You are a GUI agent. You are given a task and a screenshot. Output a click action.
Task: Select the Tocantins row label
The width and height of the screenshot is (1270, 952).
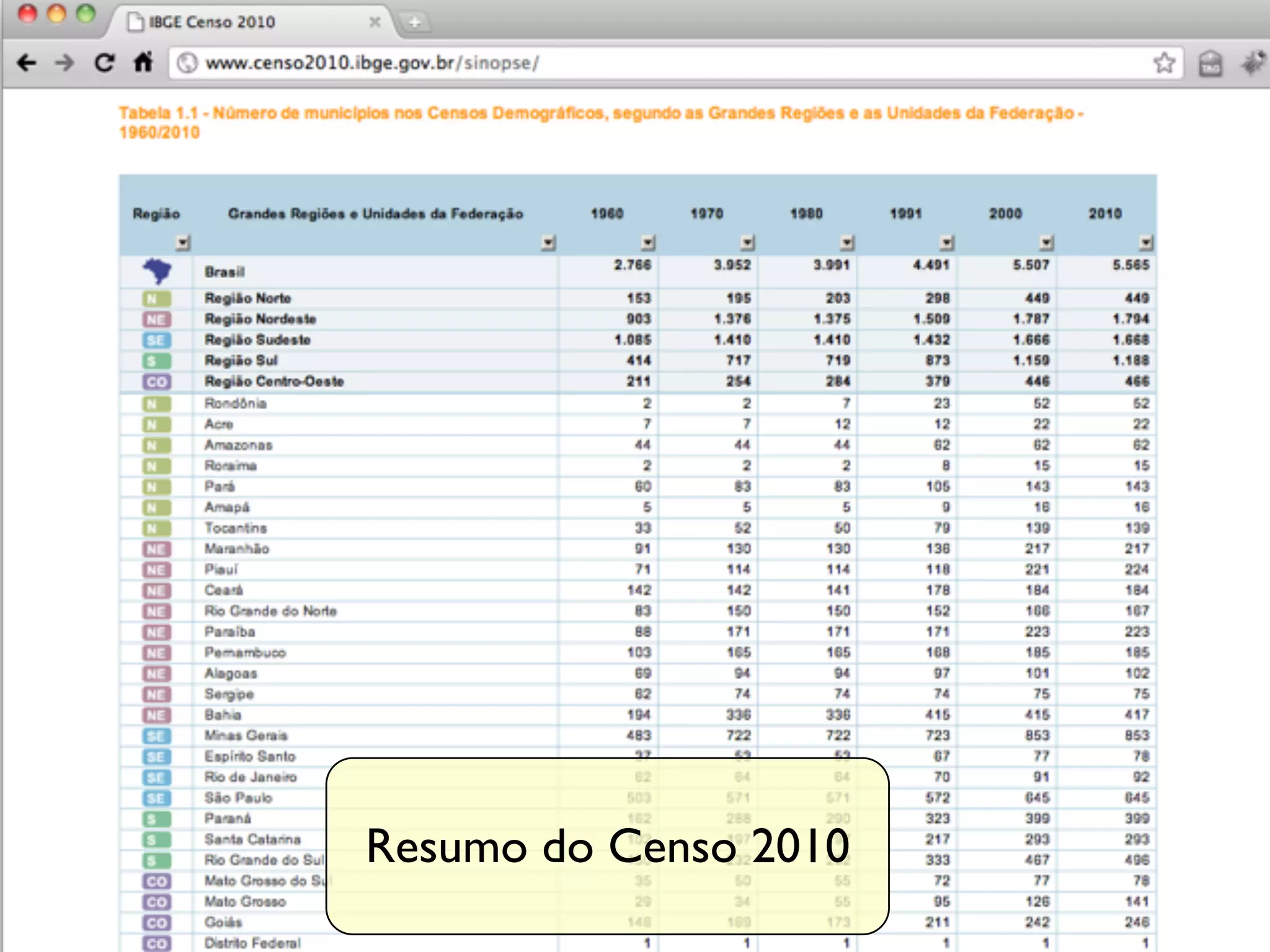pos(236,528)
